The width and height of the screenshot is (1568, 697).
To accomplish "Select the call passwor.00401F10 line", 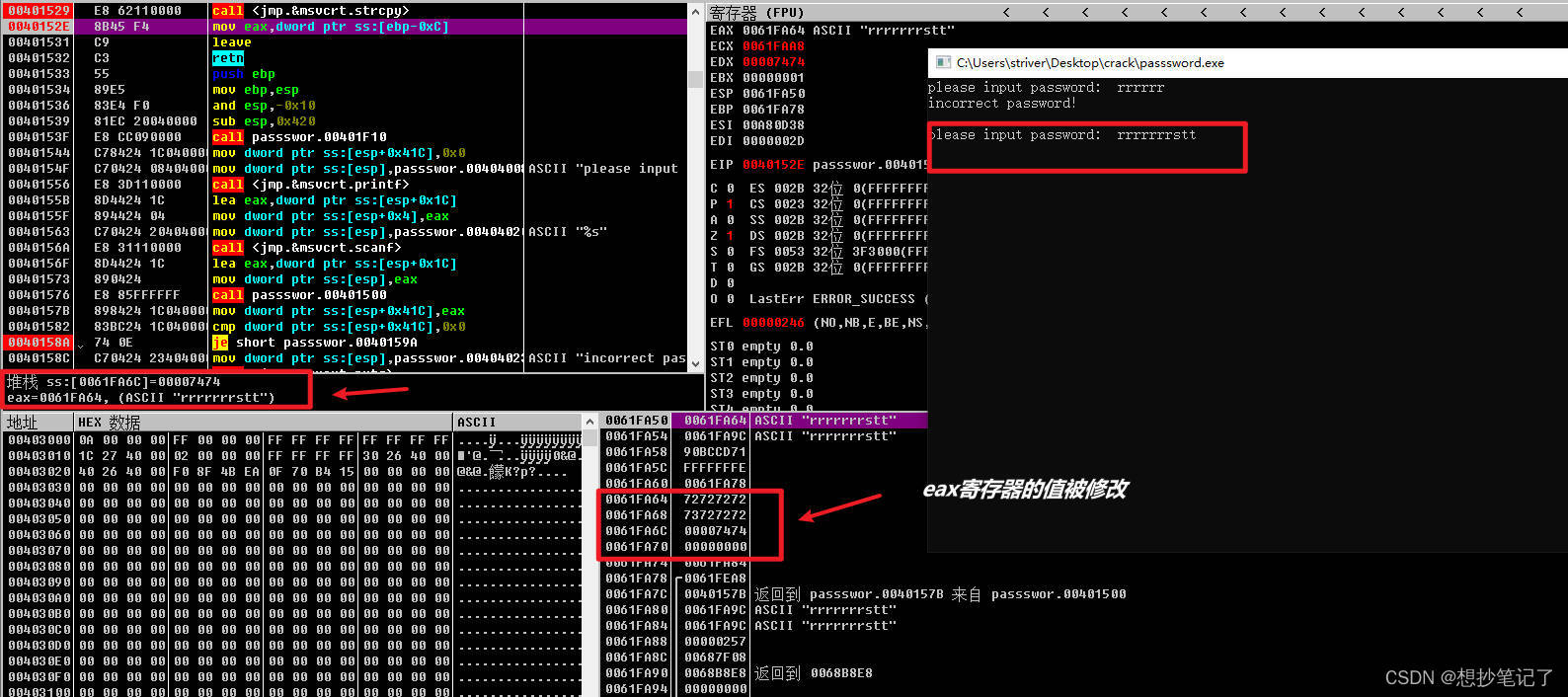I will [346, 137].
